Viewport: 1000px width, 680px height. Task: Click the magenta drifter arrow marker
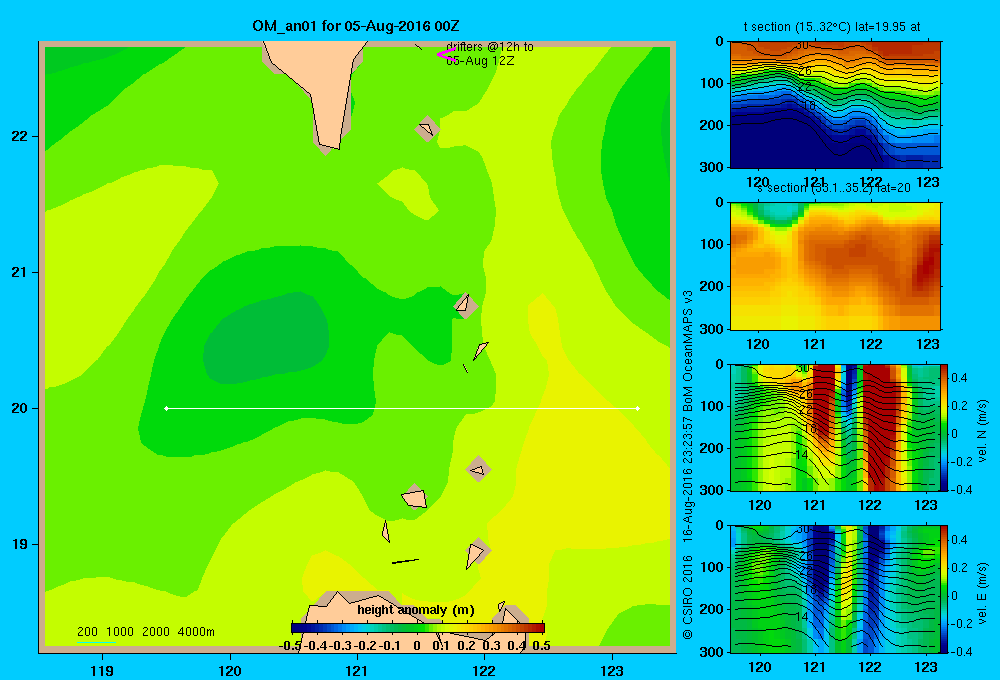[x=445, y=54]
